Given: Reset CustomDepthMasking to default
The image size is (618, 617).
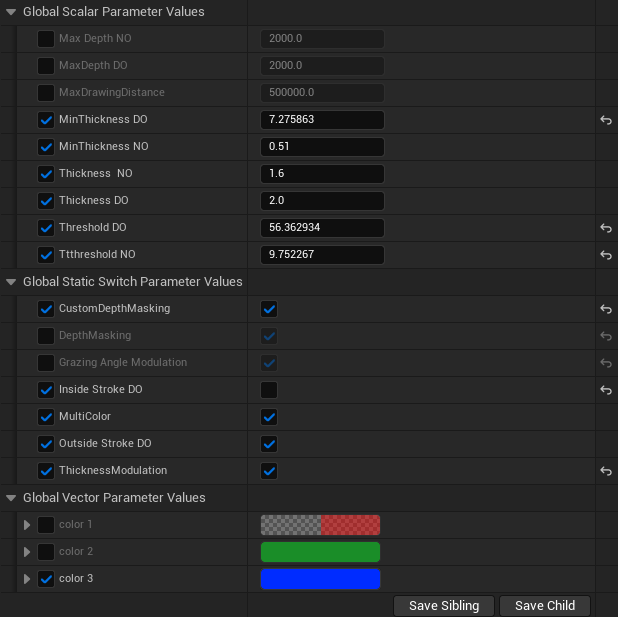Looking at the screenshot, I should coord(605,309).
